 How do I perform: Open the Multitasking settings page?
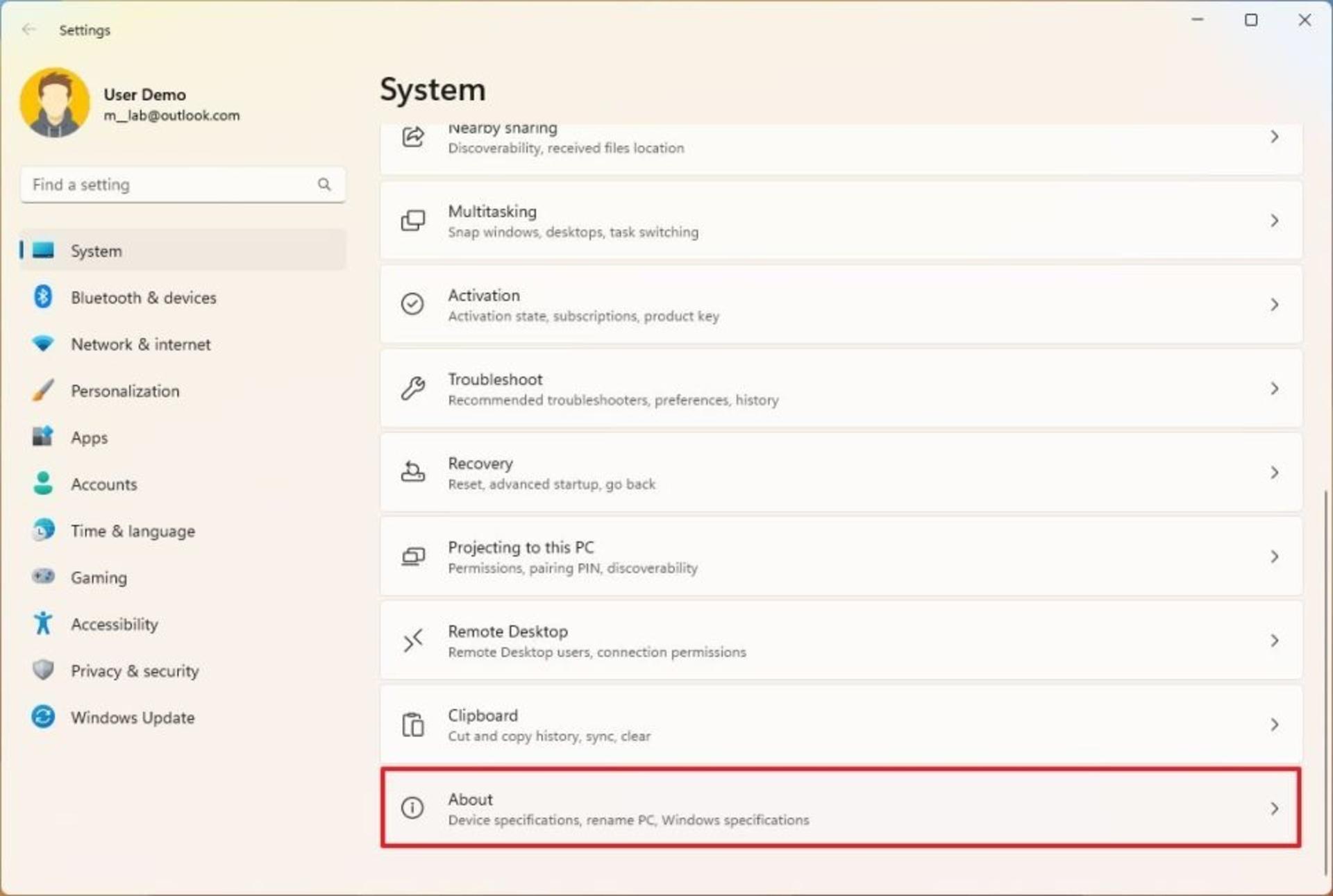coord(841,221)
